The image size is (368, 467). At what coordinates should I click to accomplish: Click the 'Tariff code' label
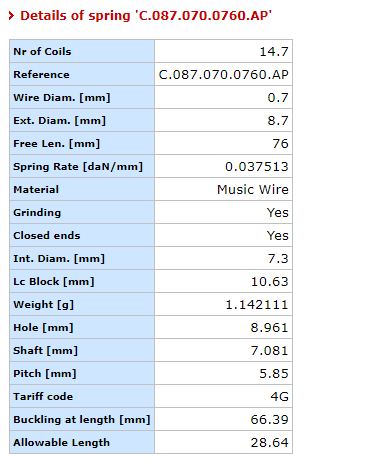(43, 397)
